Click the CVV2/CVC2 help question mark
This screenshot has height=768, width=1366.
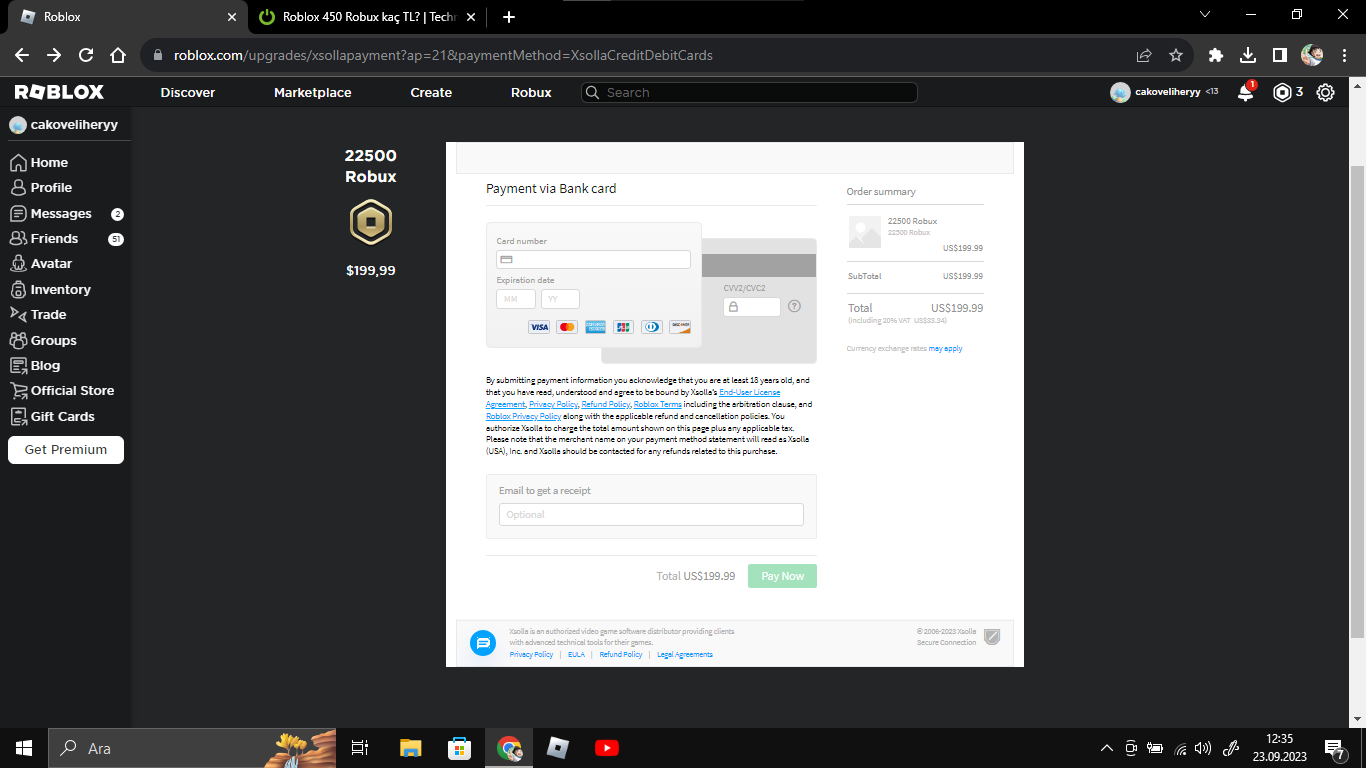tap(794, 306)
